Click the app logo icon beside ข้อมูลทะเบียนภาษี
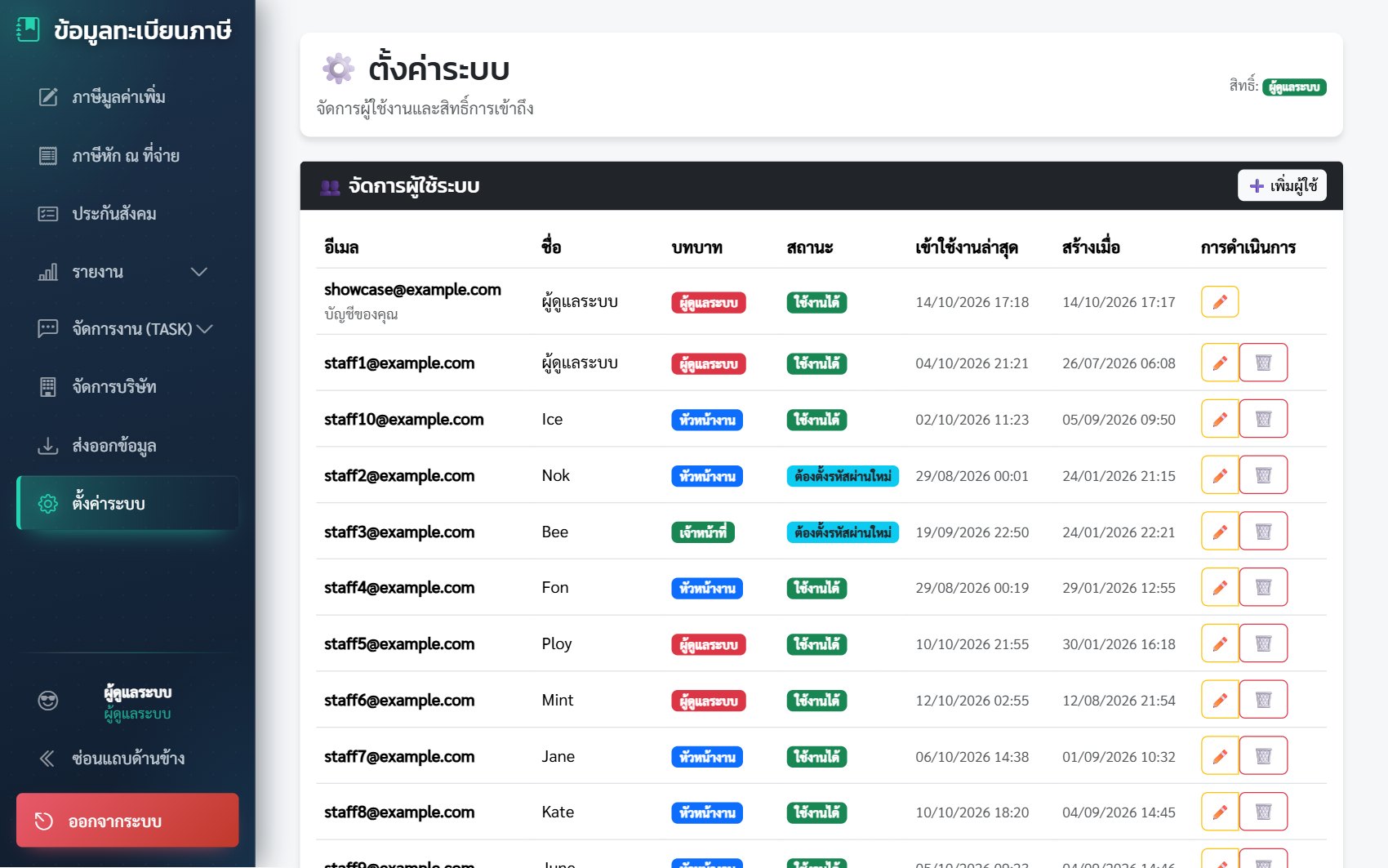The height and width of the screenshot is (868, 1388). click(29, 29)
